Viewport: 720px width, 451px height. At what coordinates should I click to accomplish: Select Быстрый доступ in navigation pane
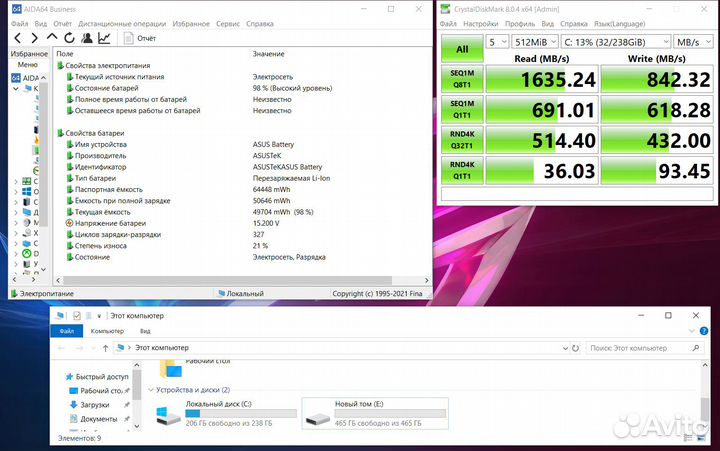pyautogui.click(x=97, y=377)
